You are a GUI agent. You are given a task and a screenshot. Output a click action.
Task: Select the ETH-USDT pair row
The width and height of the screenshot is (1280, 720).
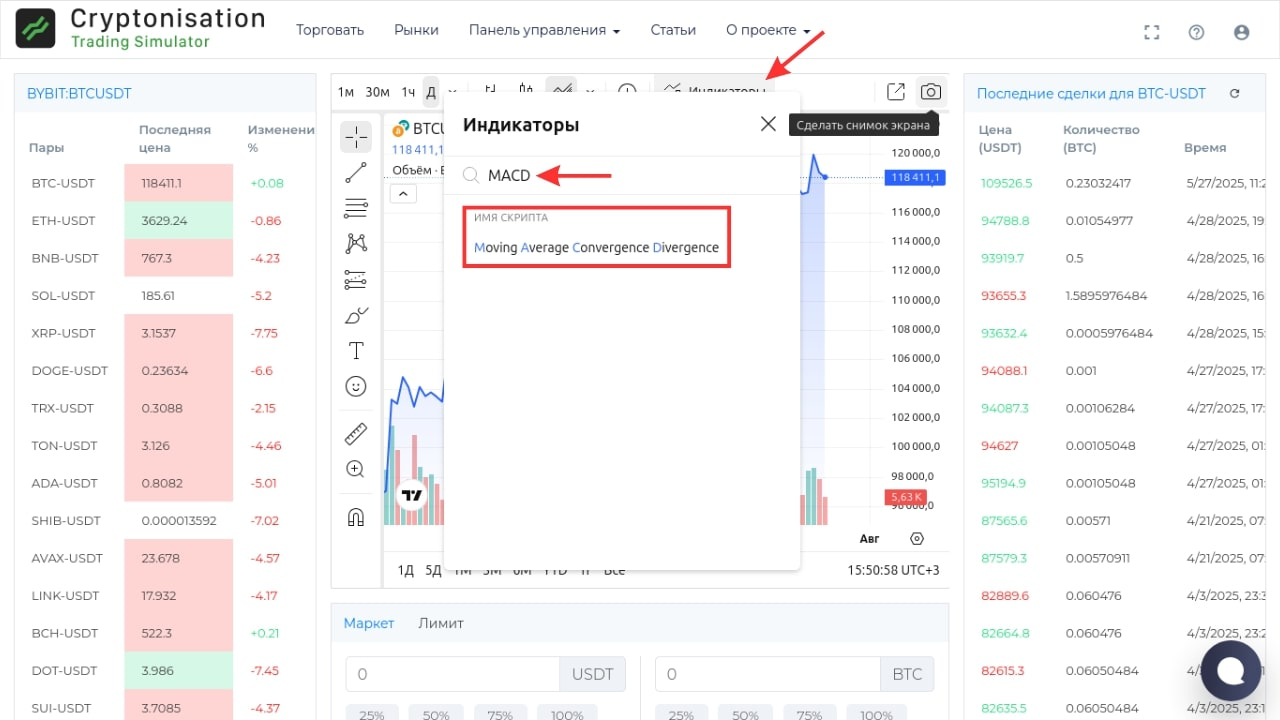tap(66, 221)
